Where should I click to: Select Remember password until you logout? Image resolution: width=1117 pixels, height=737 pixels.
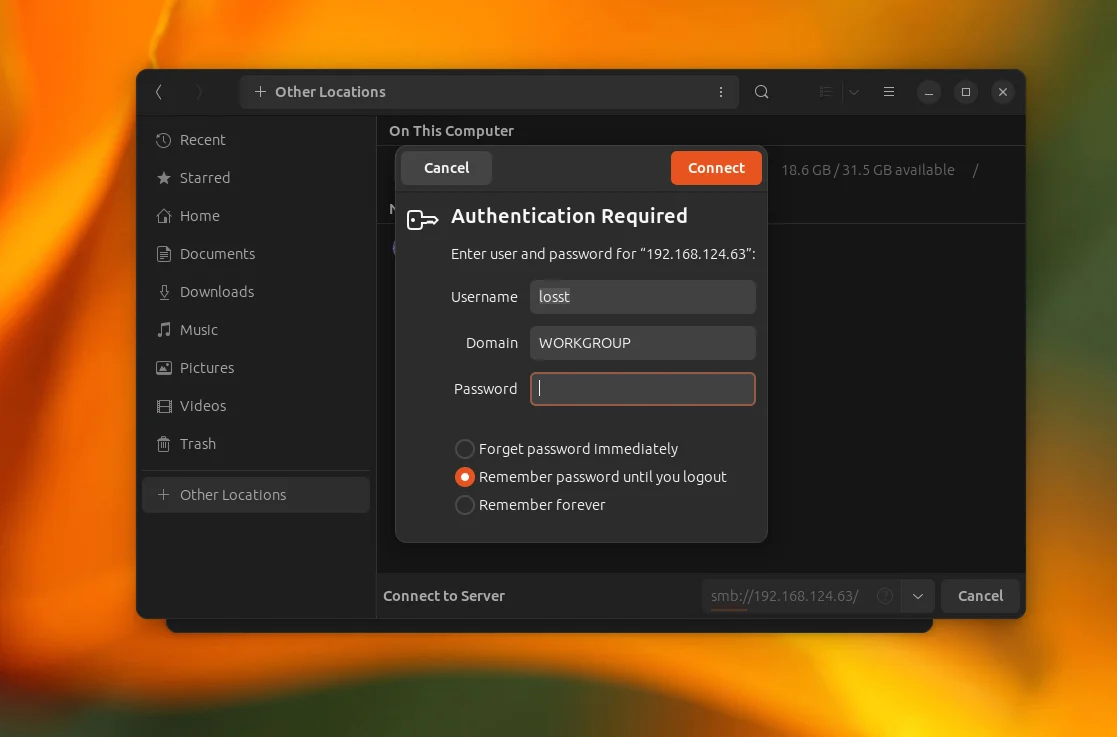[465, 477]
